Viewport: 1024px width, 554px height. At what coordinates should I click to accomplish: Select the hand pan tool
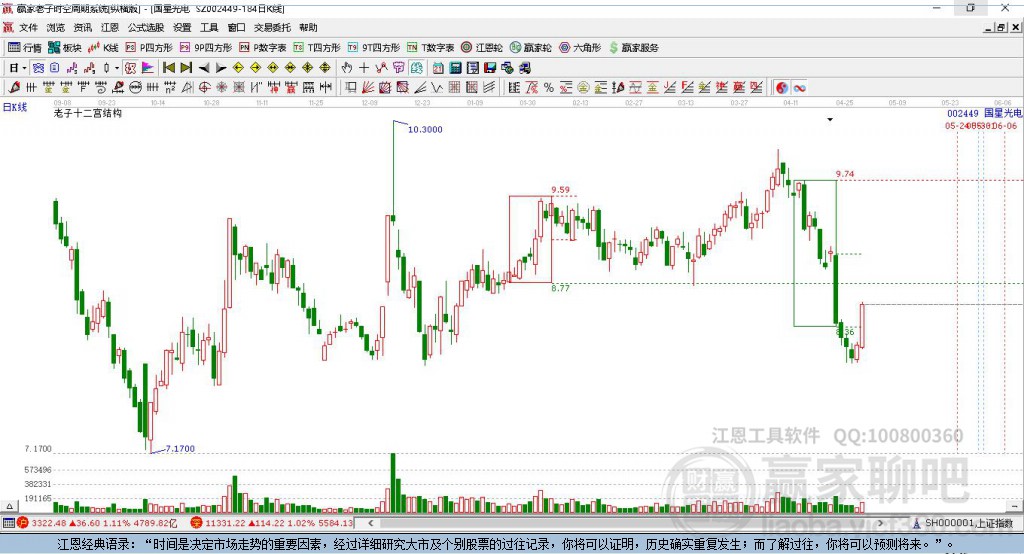[x=347, y=67]
